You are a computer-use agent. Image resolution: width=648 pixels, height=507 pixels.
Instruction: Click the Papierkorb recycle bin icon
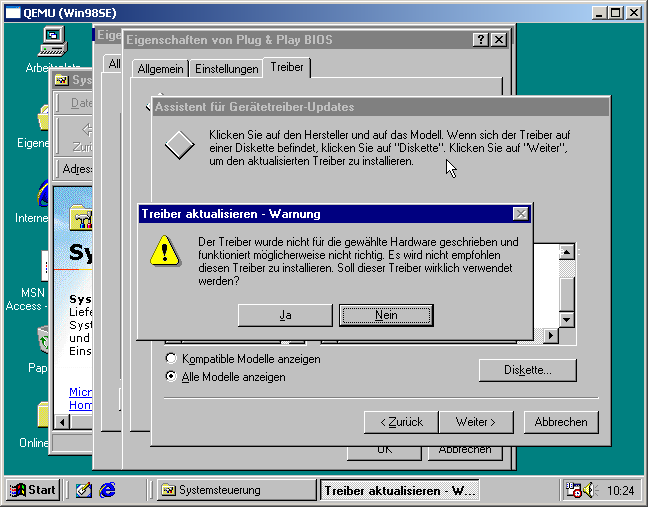click(43, 341)
